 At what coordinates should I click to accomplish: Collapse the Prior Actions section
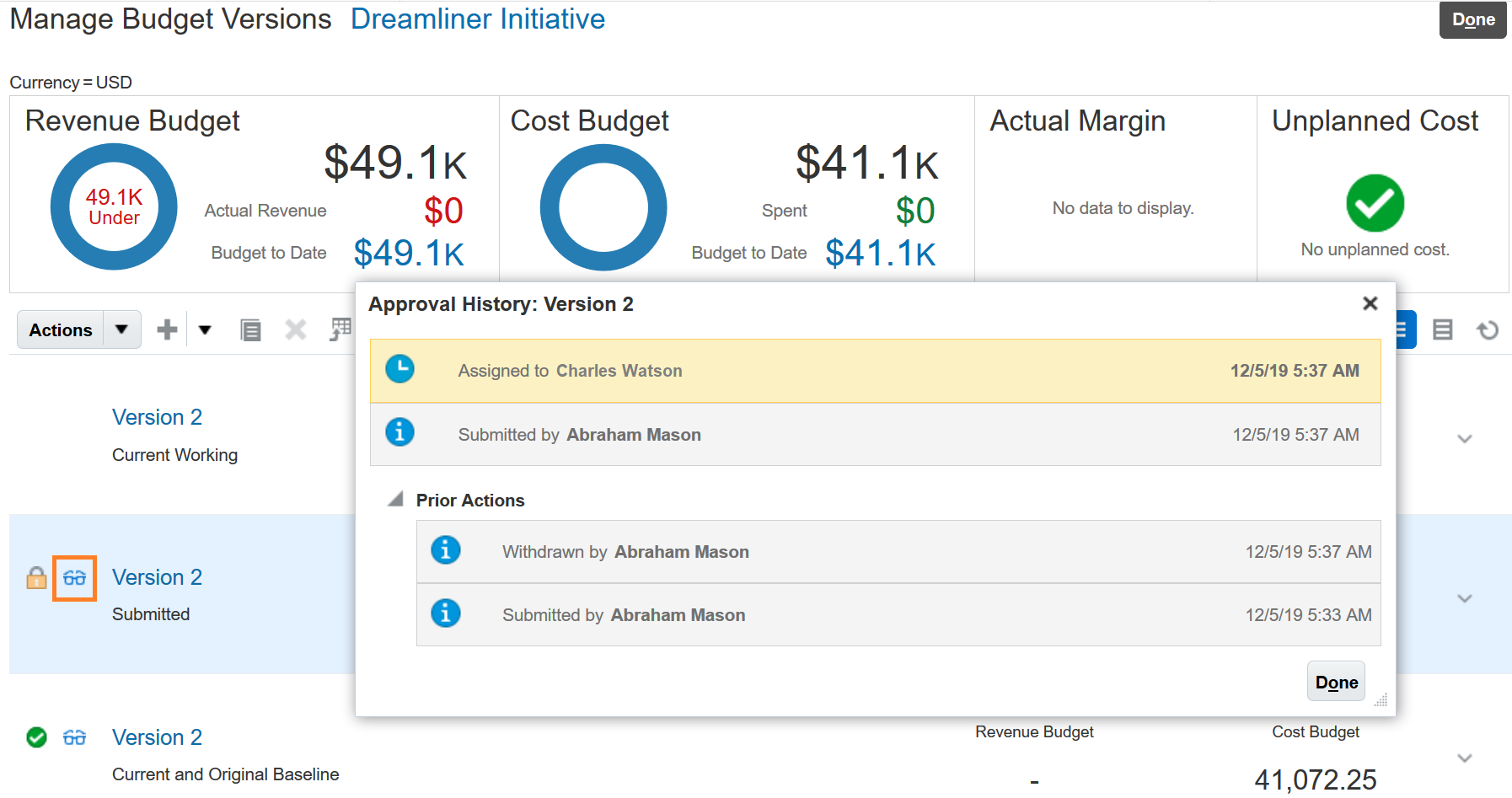pyautogui.click(x=395, y=500)
